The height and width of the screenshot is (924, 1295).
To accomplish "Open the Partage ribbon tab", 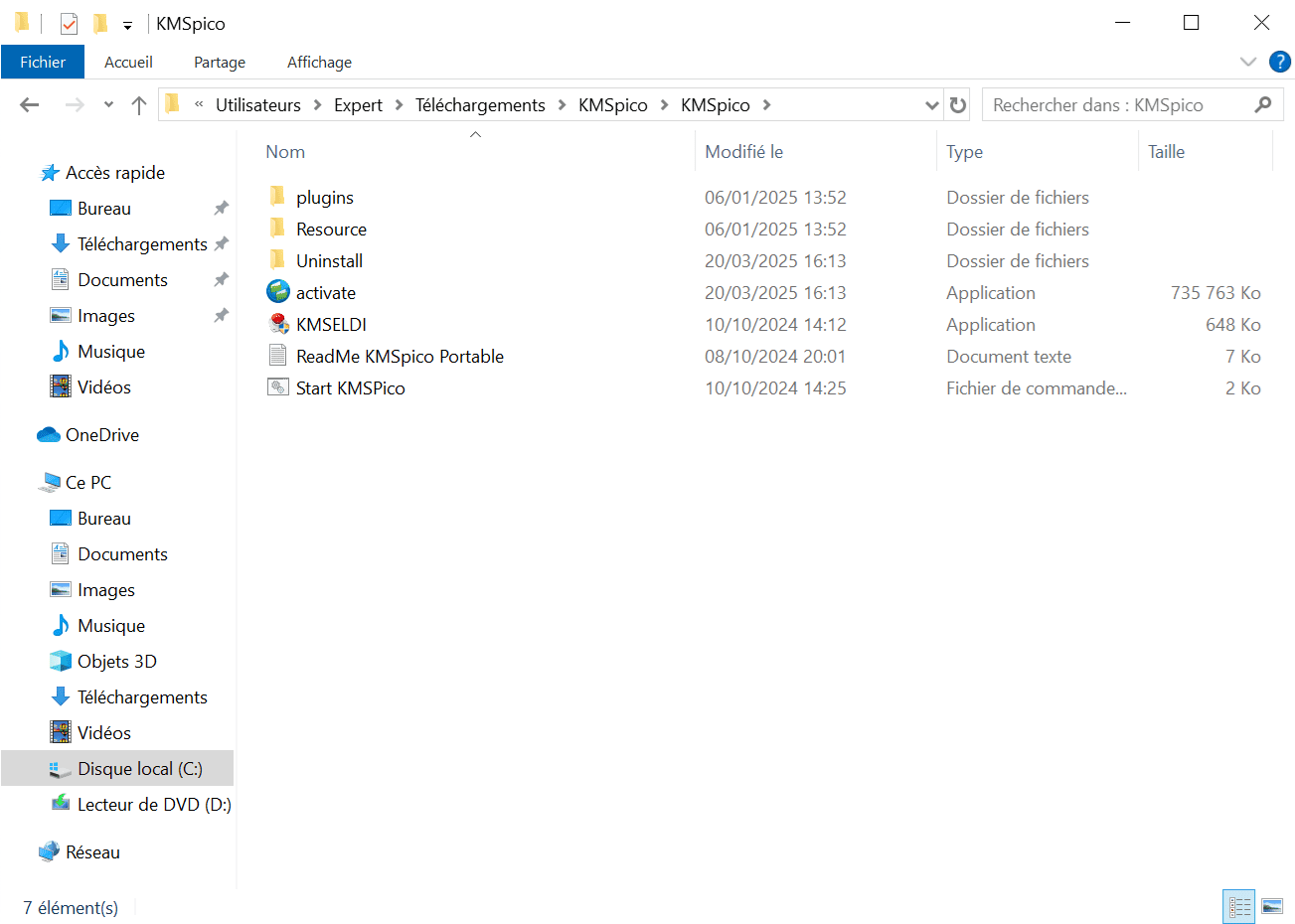I will pyautogui.click(x=220, y=62).
